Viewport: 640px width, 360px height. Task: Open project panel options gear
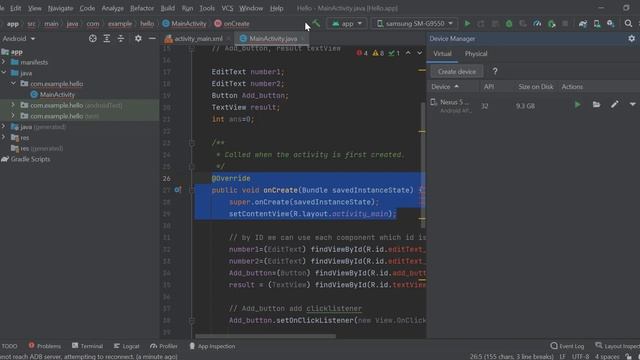pyautogui.click(x=138, y=38)
